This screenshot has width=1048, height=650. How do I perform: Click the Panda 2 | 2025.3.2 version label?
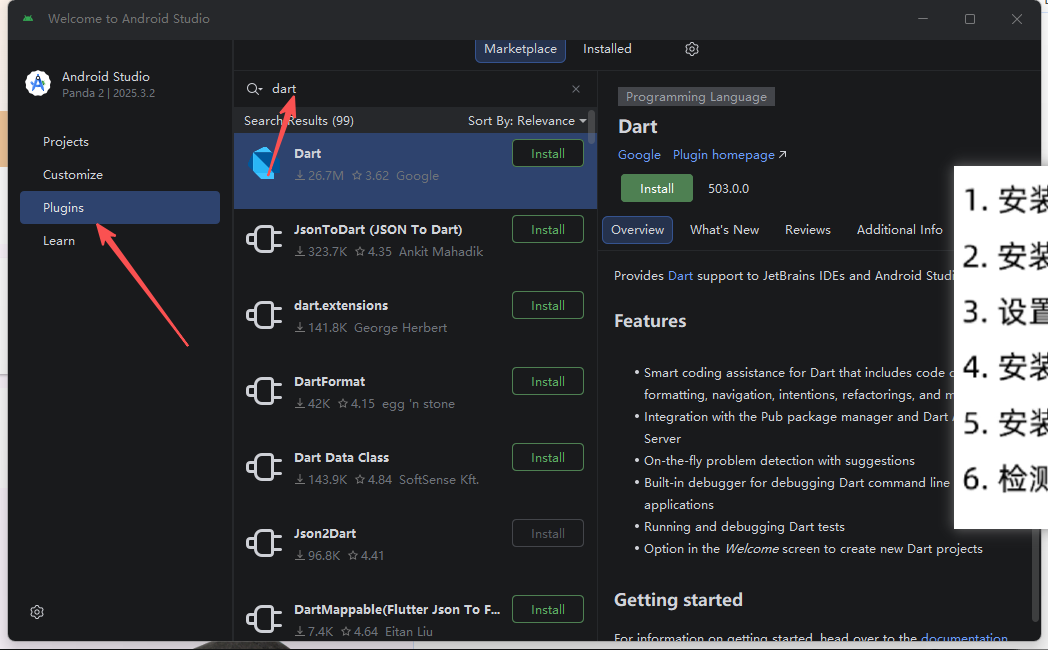click(x=108, y=94)
